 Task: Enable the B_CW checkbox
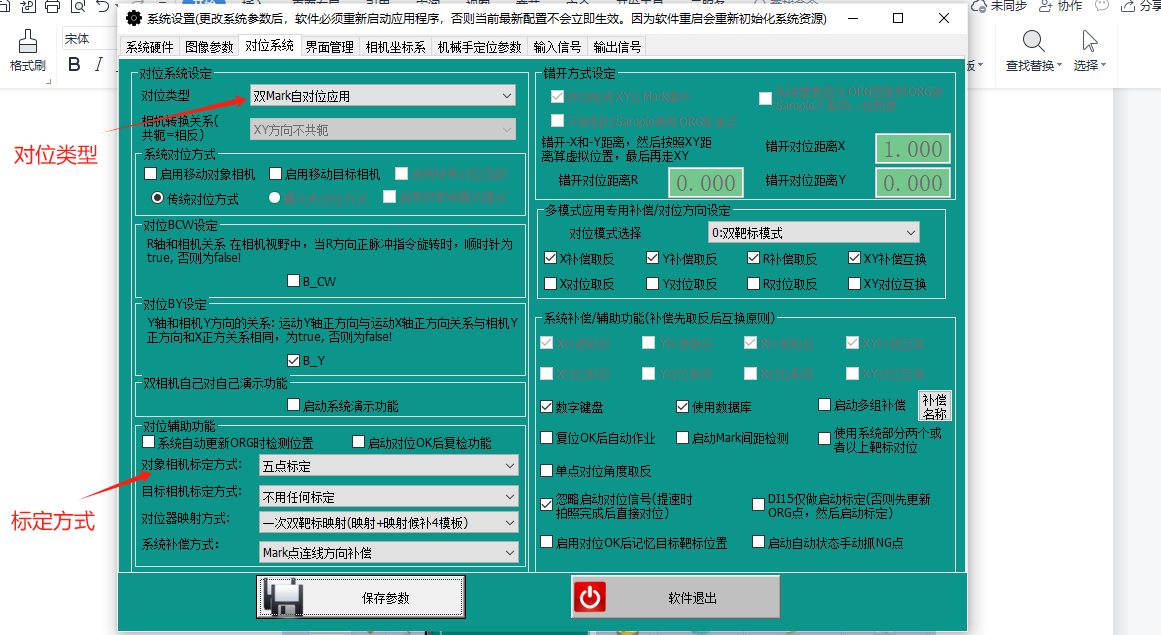(293, 281)
